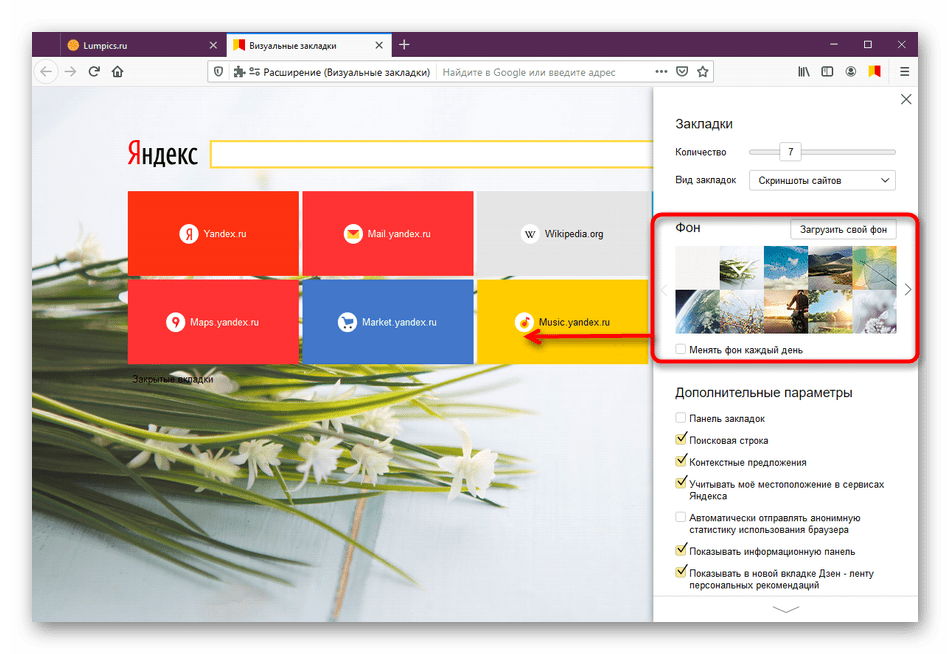Select the dried branches background thumbnail
This screenshot has width=950, height=654.
pyautogui.click(x=742, y=312)
